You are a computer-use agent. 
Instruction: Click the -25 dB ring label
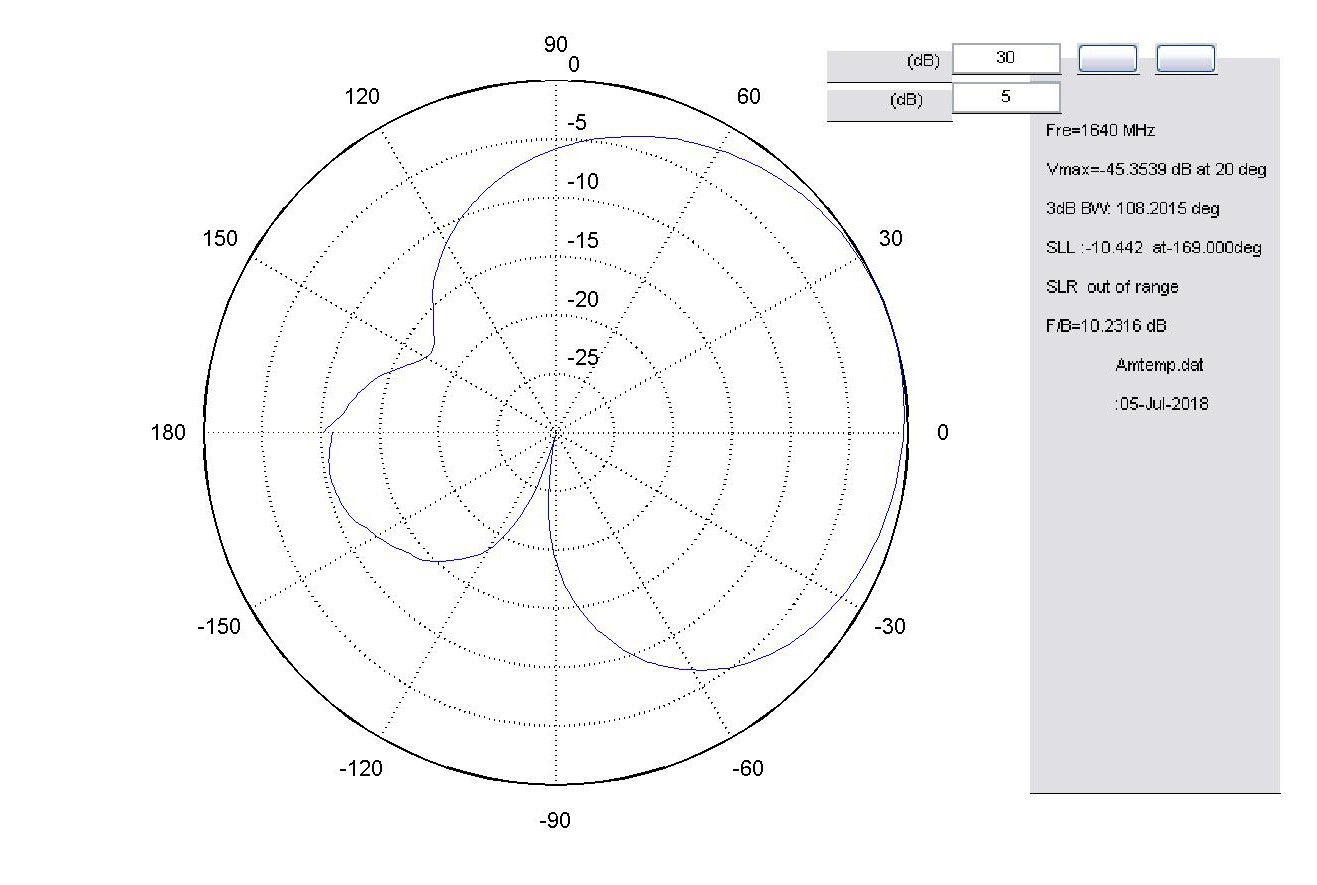click(x=585, y=358)
